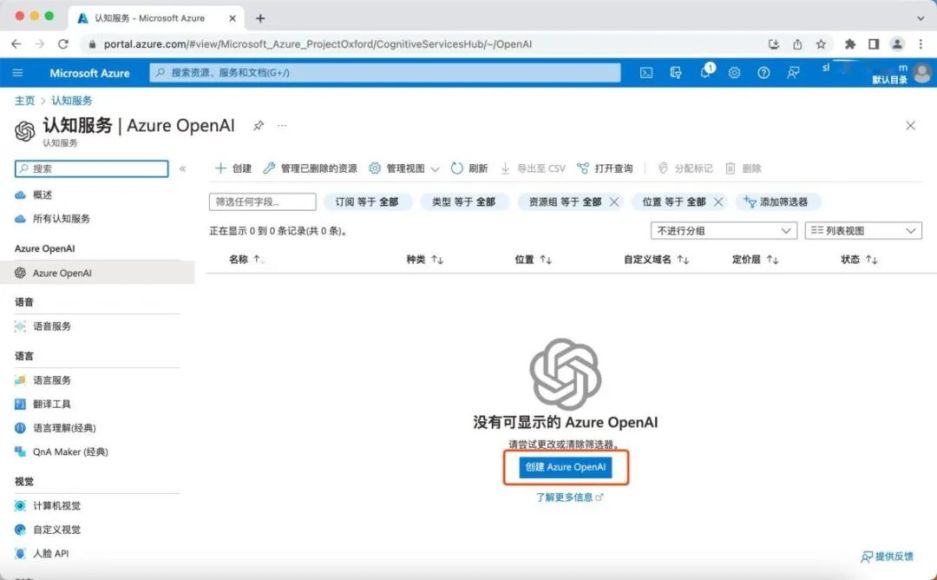Viewport: 937px width, 580px height.
Task: Open the browser side panel icon
Action: click(x=874, y=44)
